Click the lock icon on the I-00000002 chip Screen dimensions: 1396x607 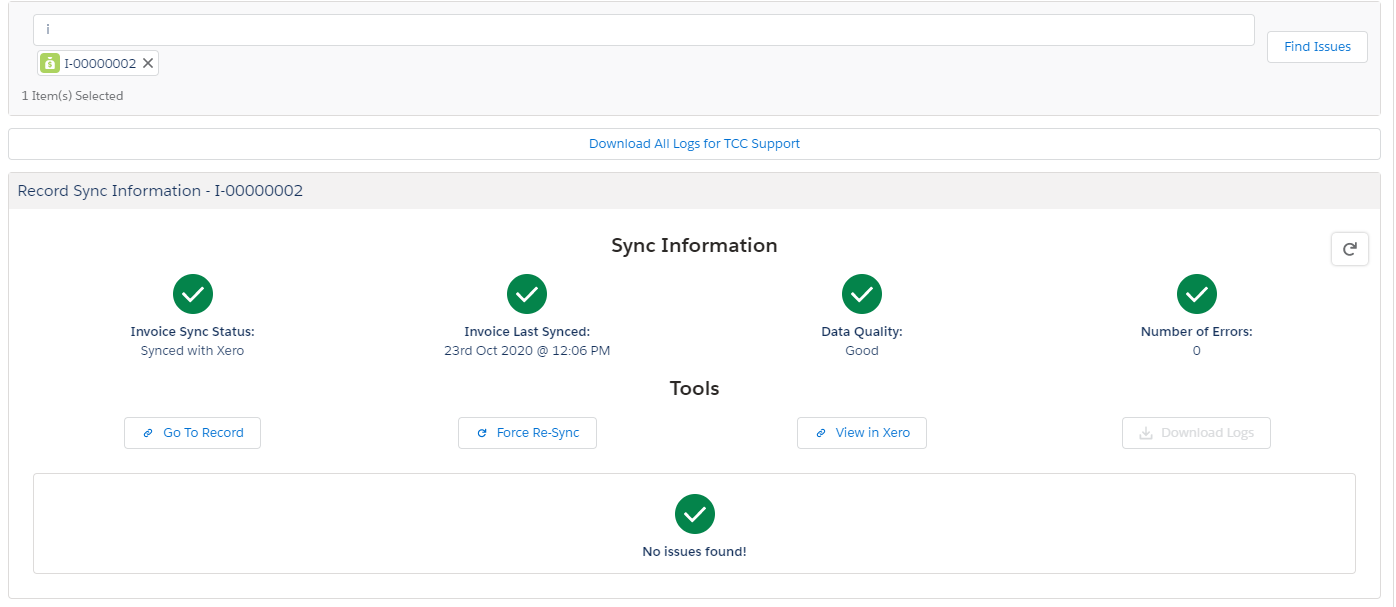pos(49,62)
